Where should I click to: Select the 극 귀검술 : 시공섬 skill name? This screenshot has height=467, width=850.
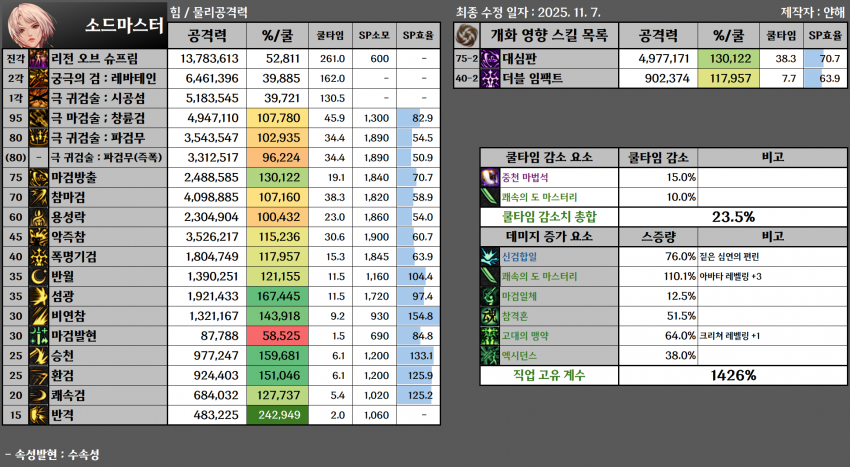98,99
